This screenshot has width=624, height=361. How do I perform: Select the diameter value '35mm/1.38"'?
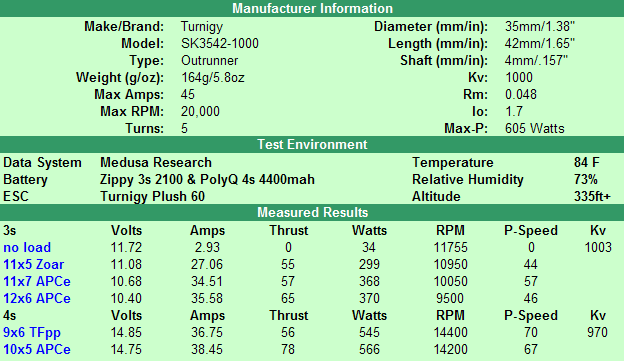point(540,27)
